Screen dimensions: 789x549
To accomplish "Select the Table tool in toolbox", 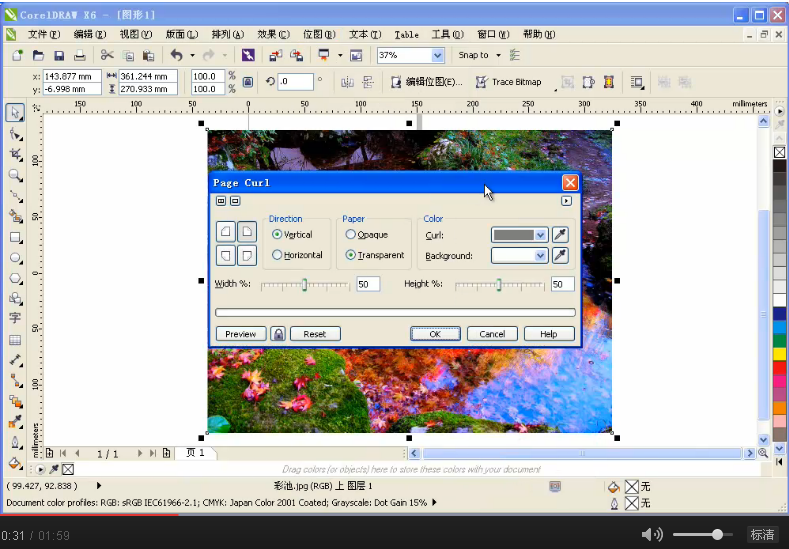I will click(x=15, y=340).
